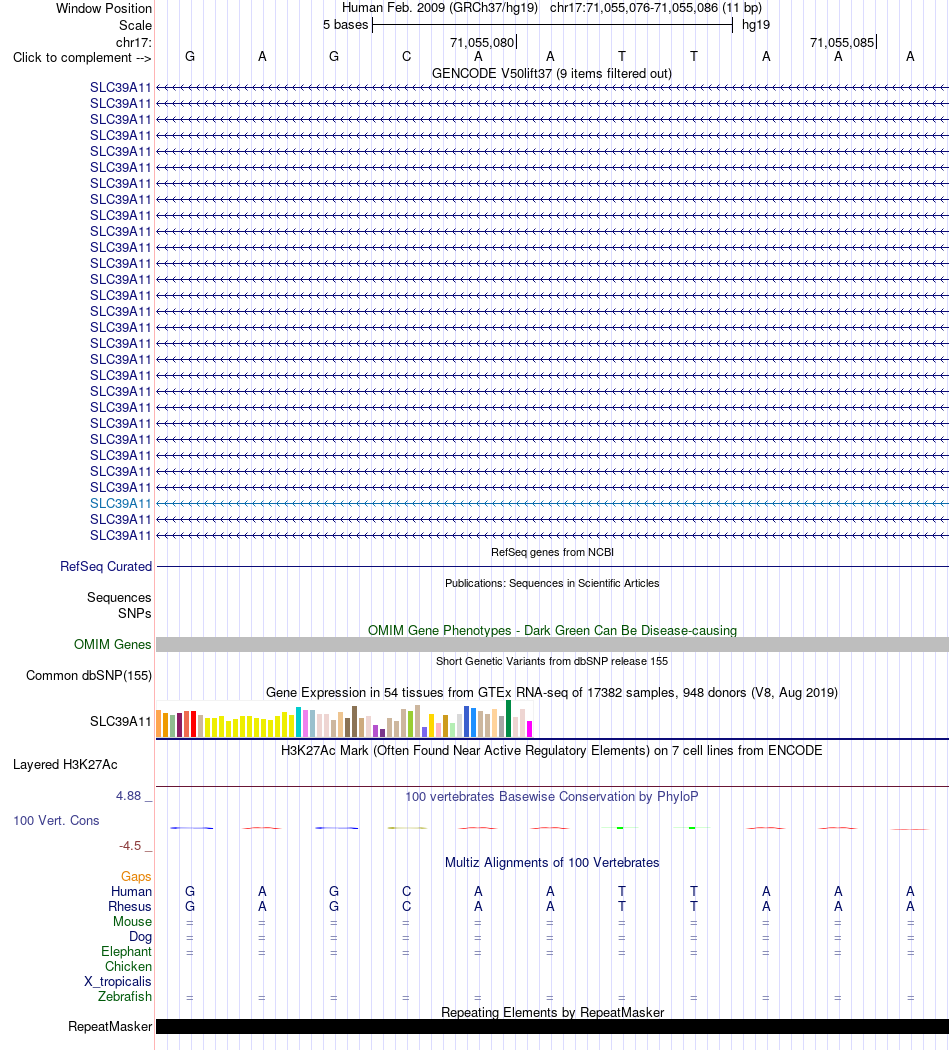The height and width of the screenshot is (1050, 950).
Task: Click the "OMIM Genes" track label
Action: [112, 644]
